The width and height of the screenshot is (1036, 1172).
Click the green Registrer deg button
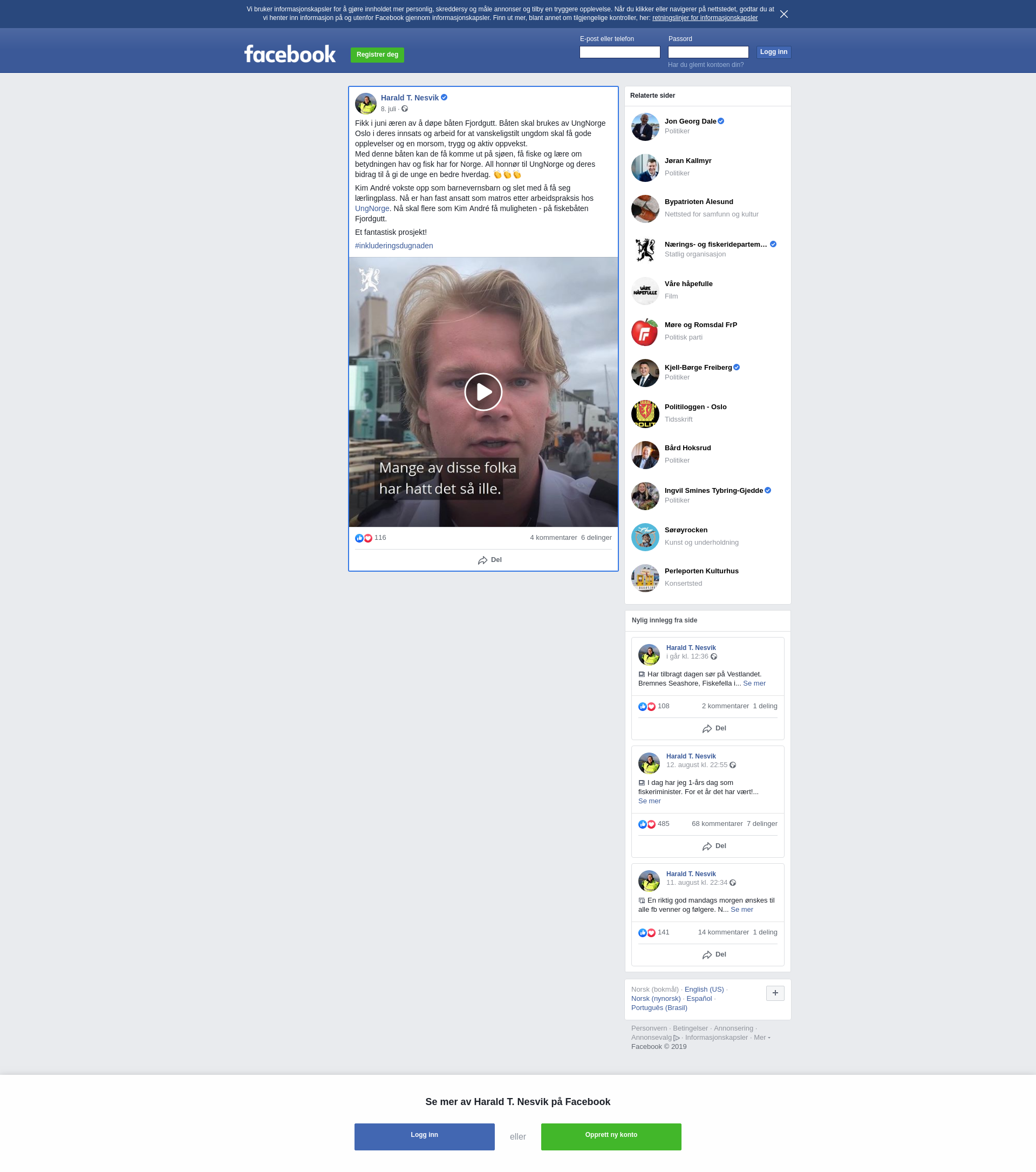coord(377,55)
